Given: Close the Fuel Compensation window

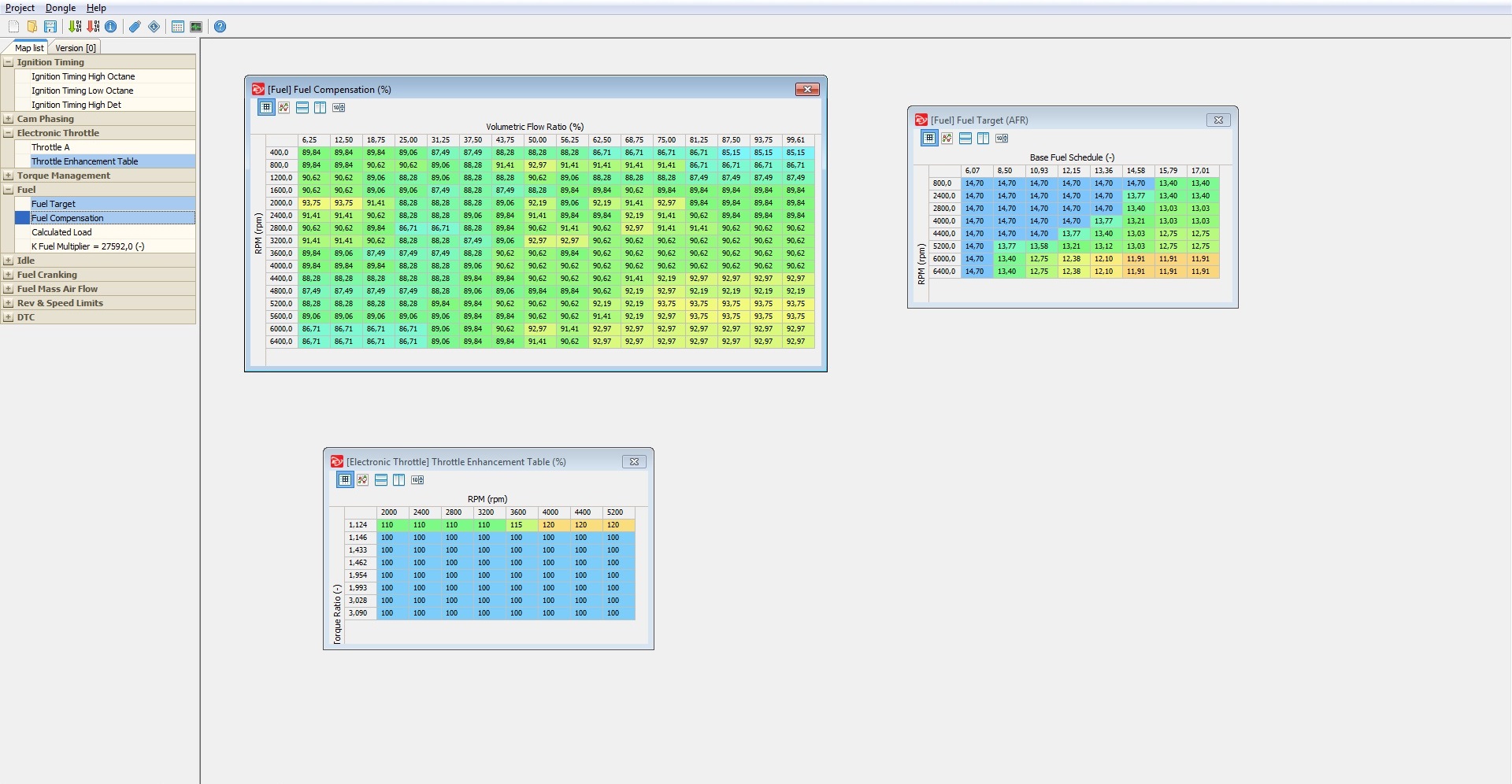Looking at the screenshot, I should pos(807,89).
